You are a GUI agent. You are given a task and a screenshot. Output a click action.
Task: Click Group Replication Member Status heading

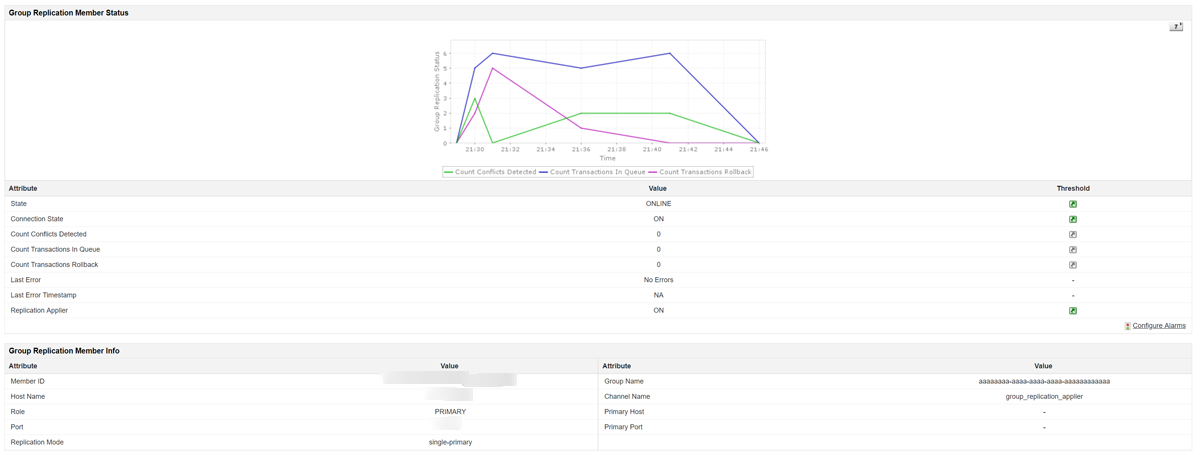click(68, 13)
